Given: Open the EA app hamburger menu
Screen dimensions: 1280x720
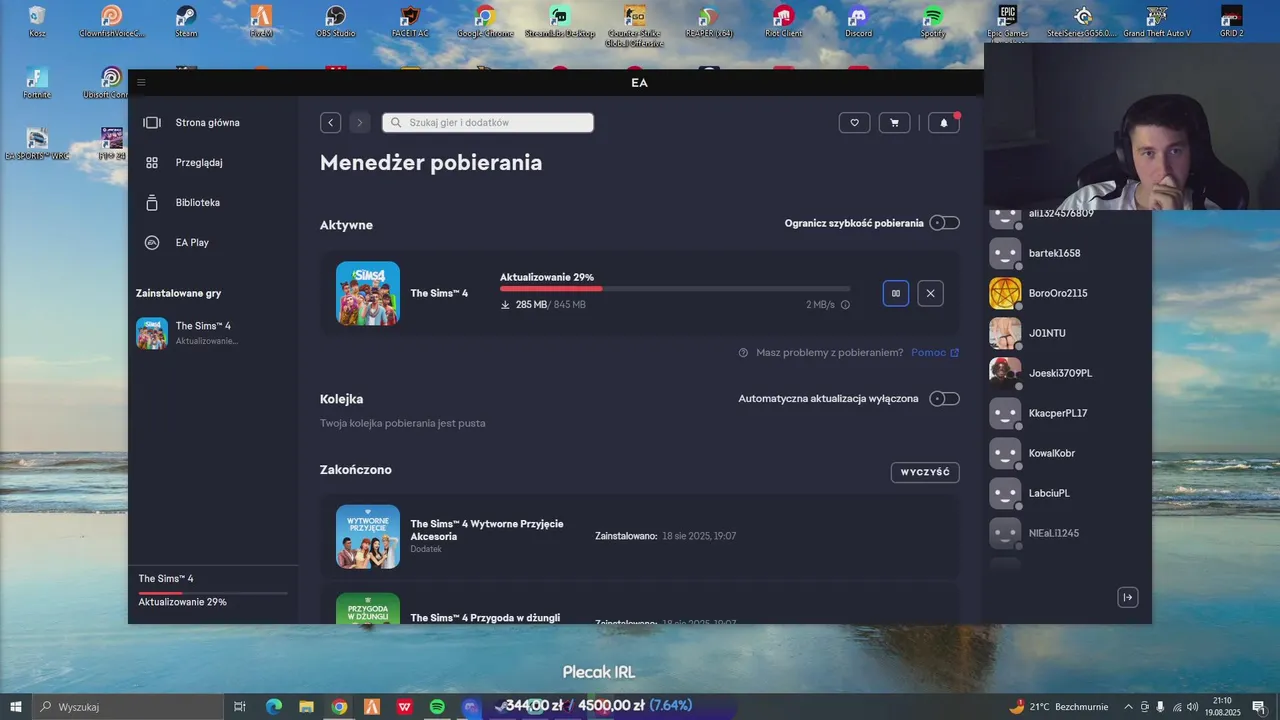Looking at the screenshot, I should (x=142, y=82).
